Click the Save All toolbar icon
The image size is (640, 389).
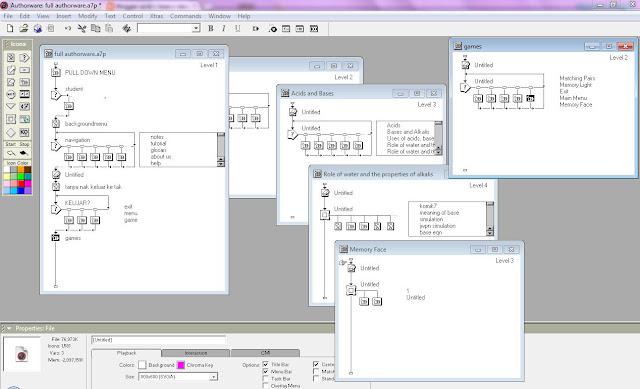point(38,28)
